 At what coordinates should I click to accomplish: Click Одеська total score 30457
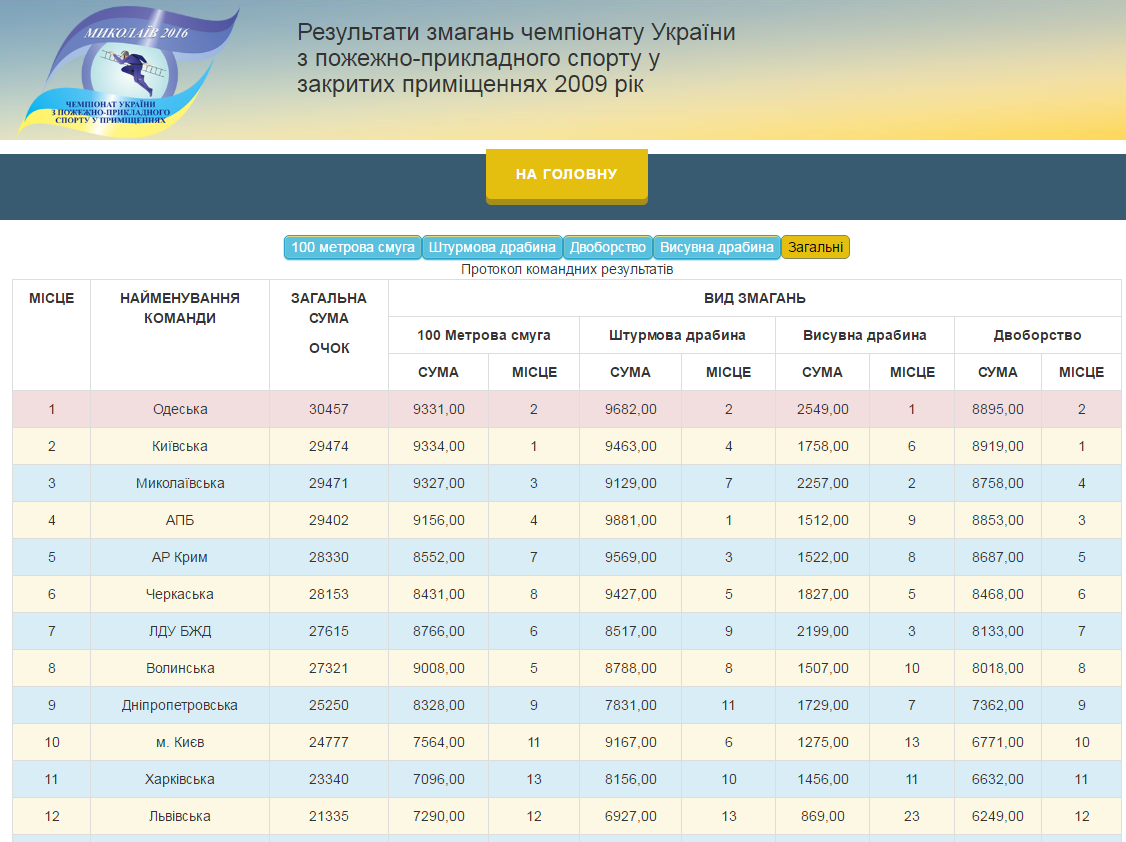click(x=328, y=409)
